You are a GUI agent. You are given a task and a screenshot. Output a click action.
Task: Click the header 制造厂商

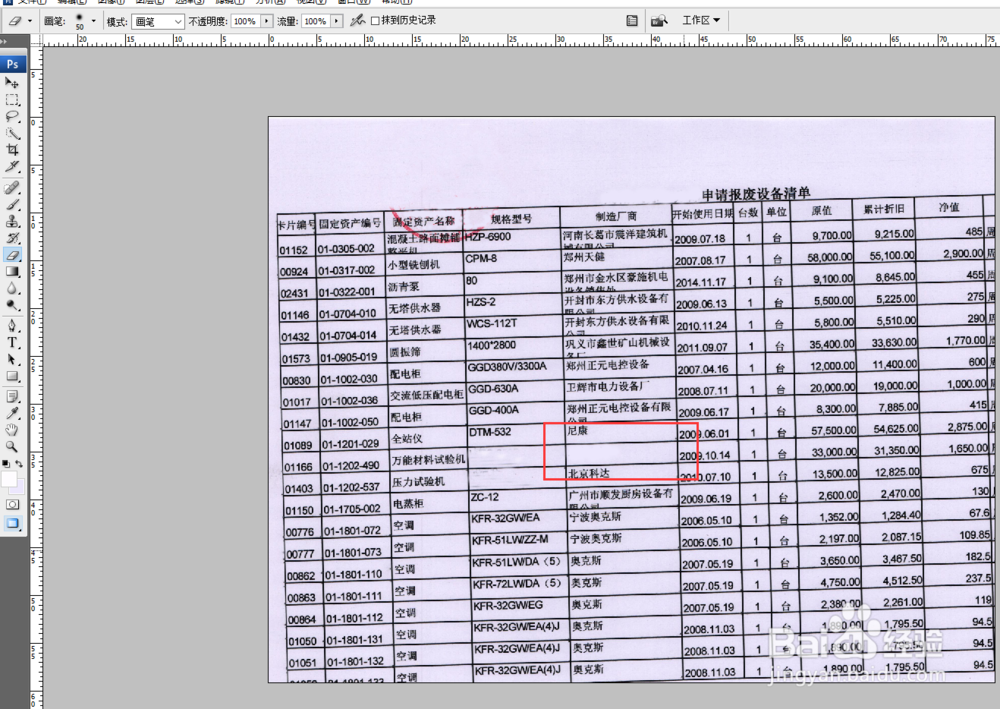(616, 216)
